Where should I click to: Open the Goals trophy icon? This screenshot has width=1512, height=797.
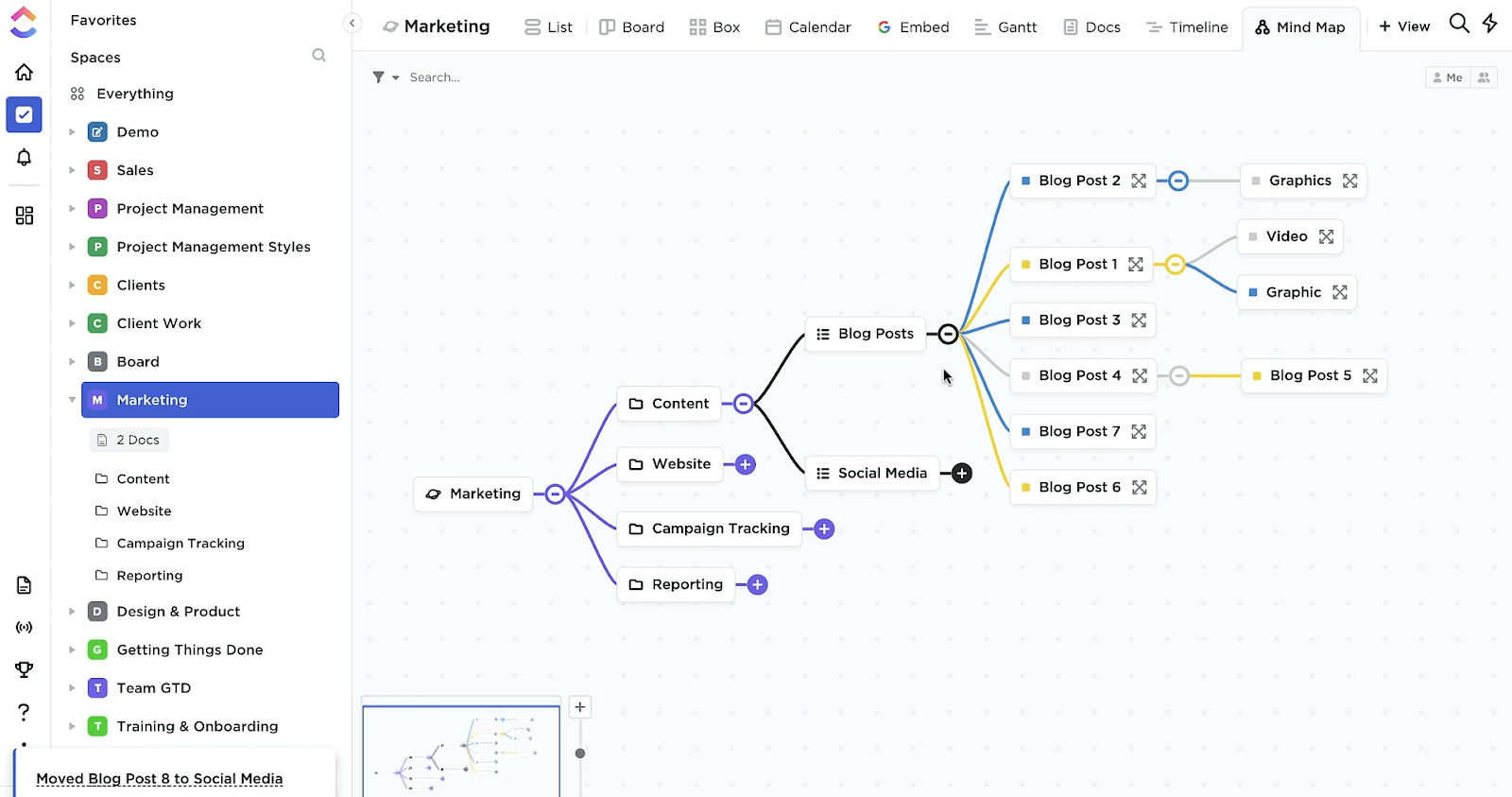25,669
